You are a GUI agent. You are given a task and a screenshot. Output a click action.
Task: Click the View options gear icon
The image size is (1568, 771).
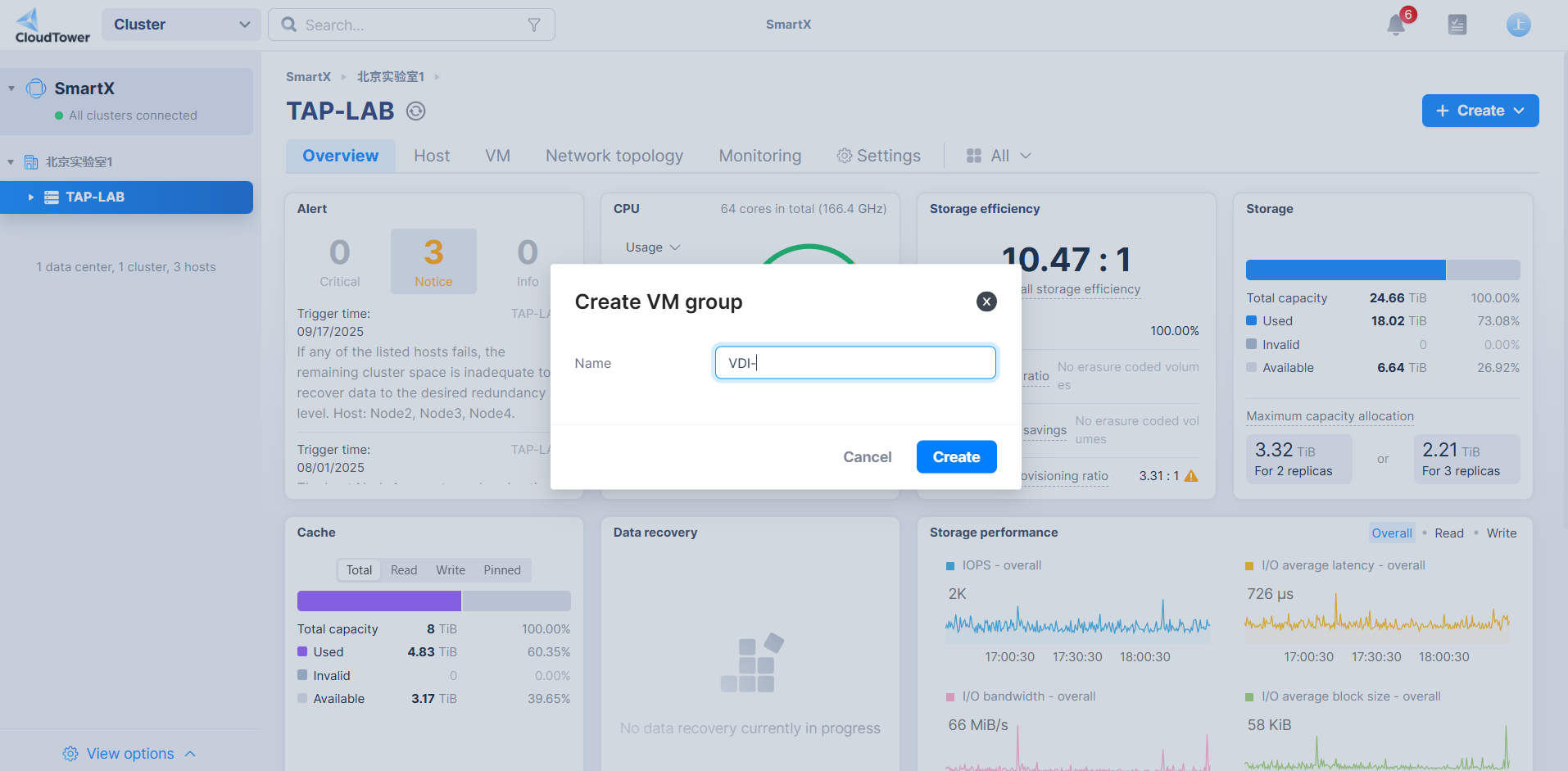[x=70, y=754]
